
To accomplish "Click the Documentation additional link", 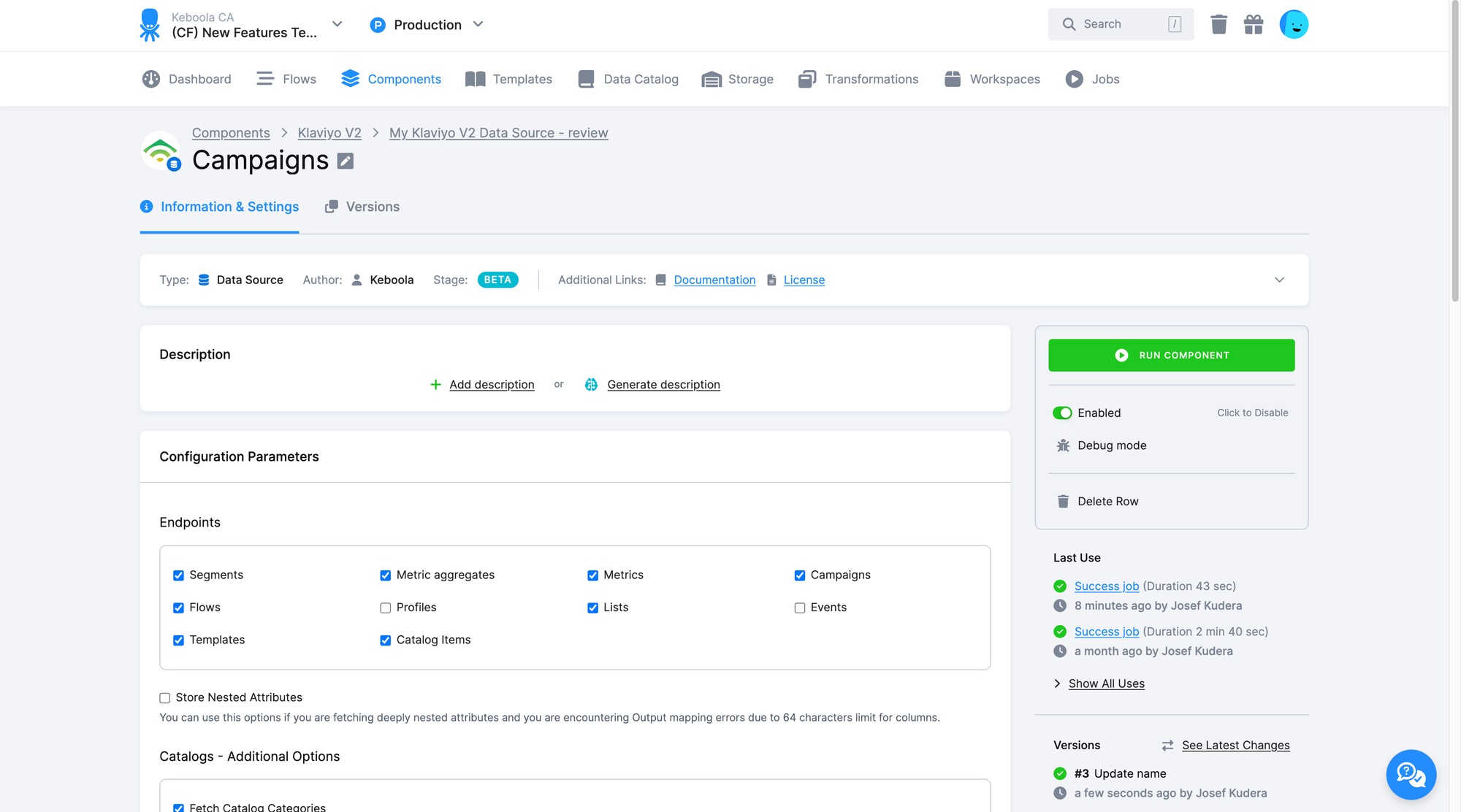I will click(713, 280).
